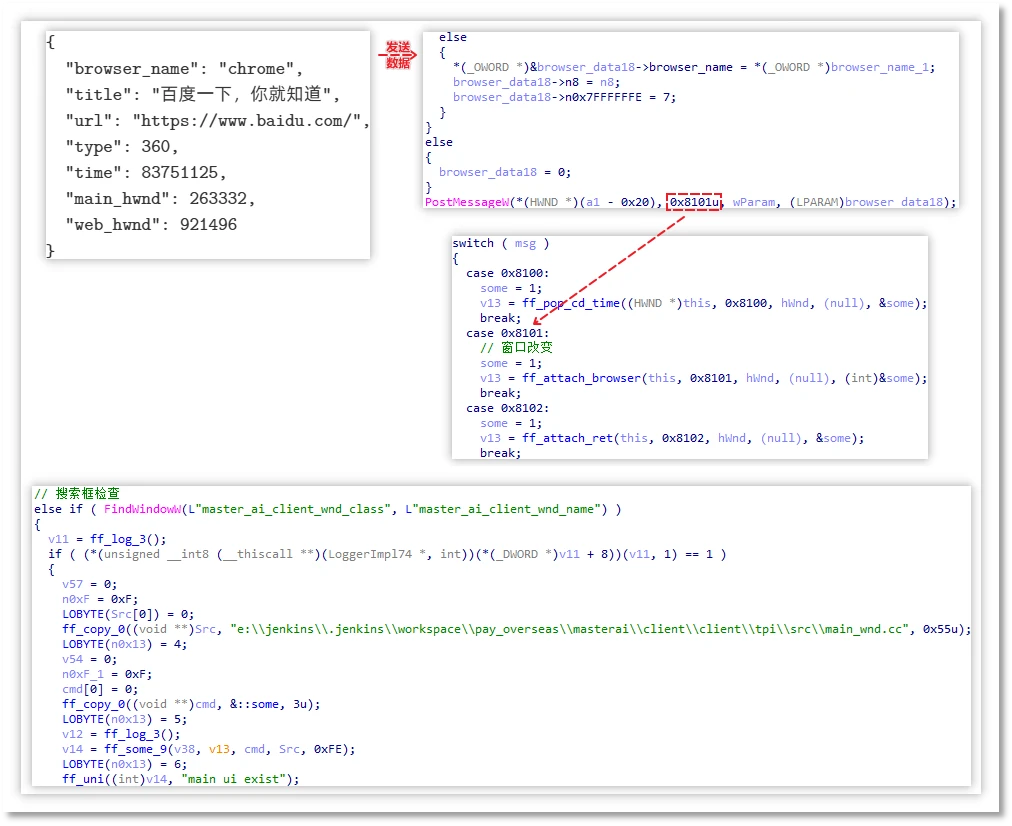Click the "web_hwnd": 921496 line
Screen dimensions: 1012x826
151,225
